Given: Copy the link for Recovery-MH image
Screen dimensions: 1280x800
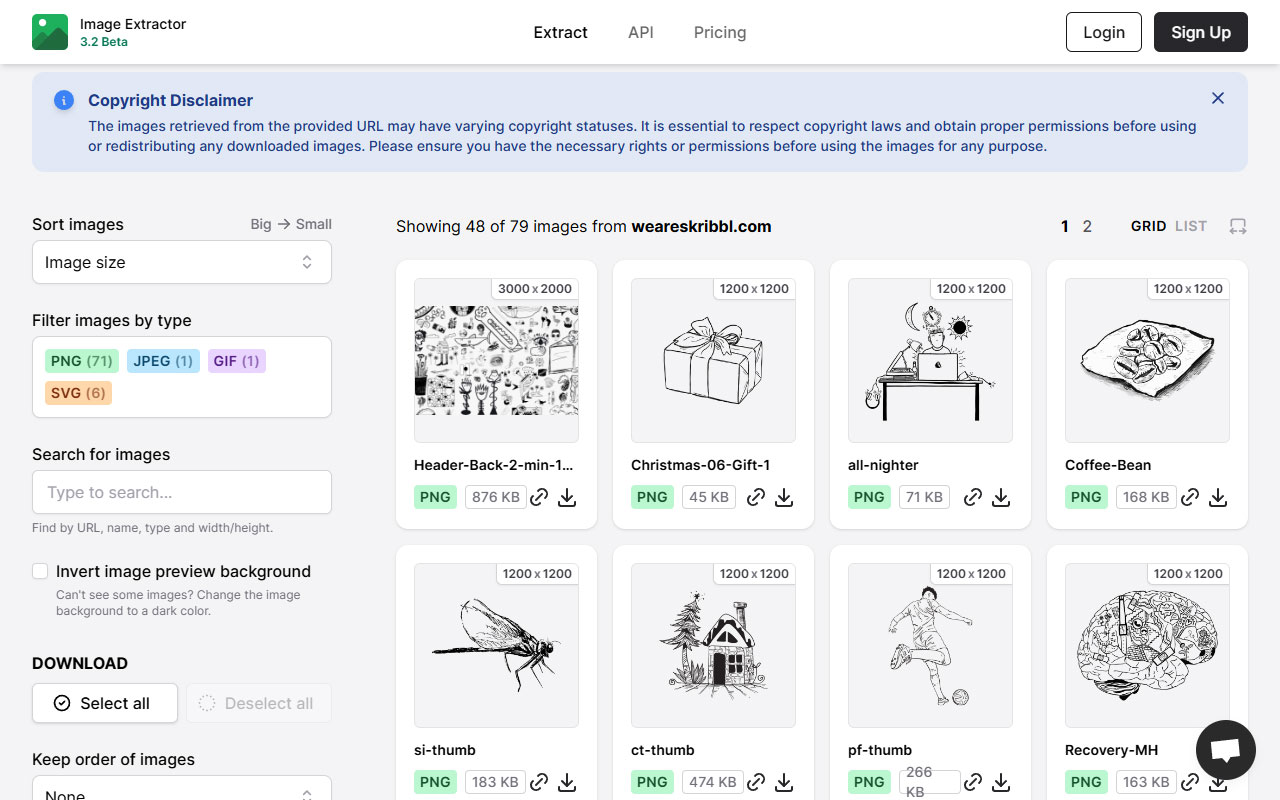Looking at the screenshot, I should (1190, 782).
